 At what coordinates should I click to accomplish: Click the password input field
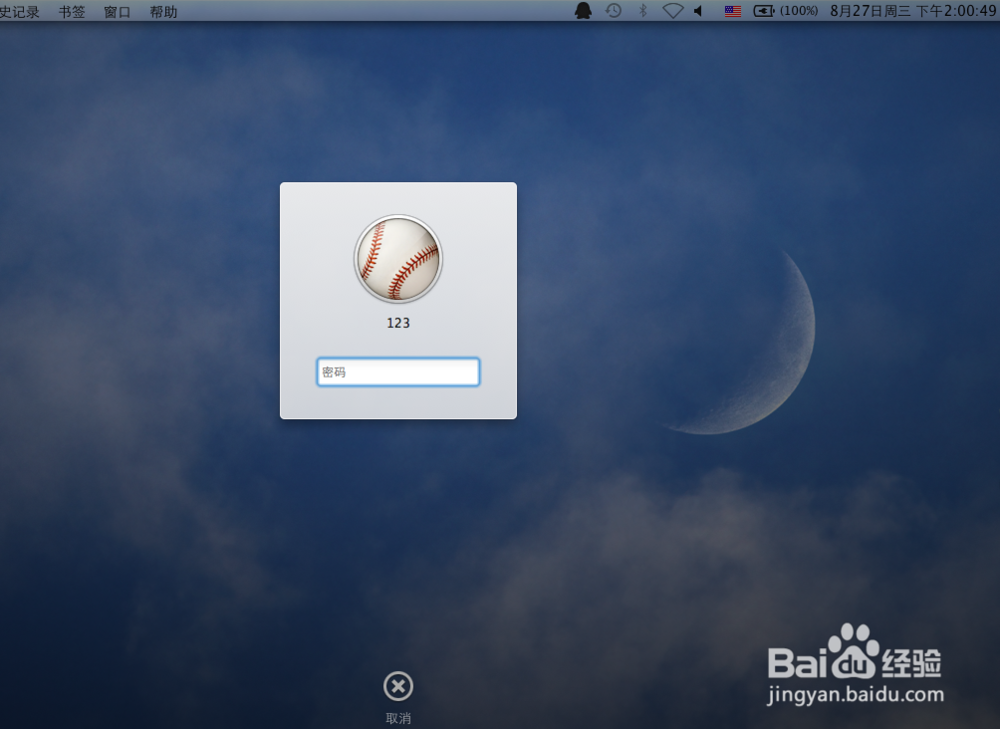tap(398, 372)
